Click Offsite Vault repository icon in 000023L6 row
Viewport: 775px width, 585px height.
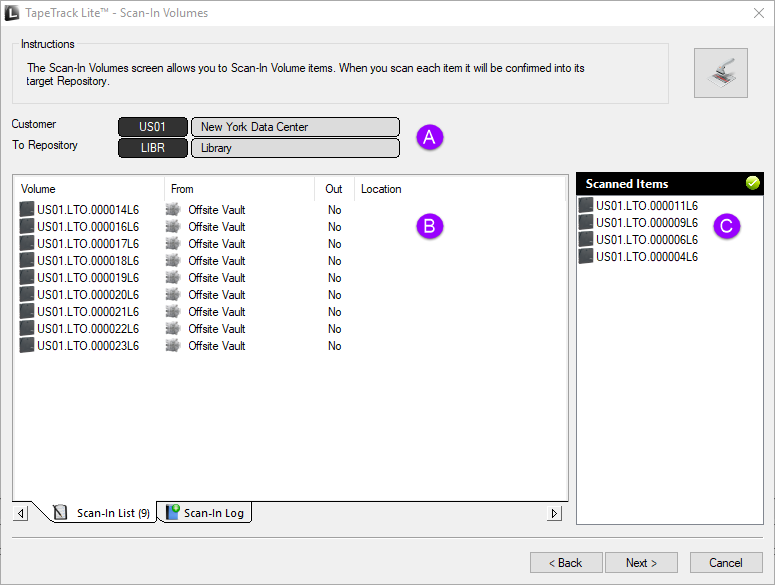pos(173,345)
